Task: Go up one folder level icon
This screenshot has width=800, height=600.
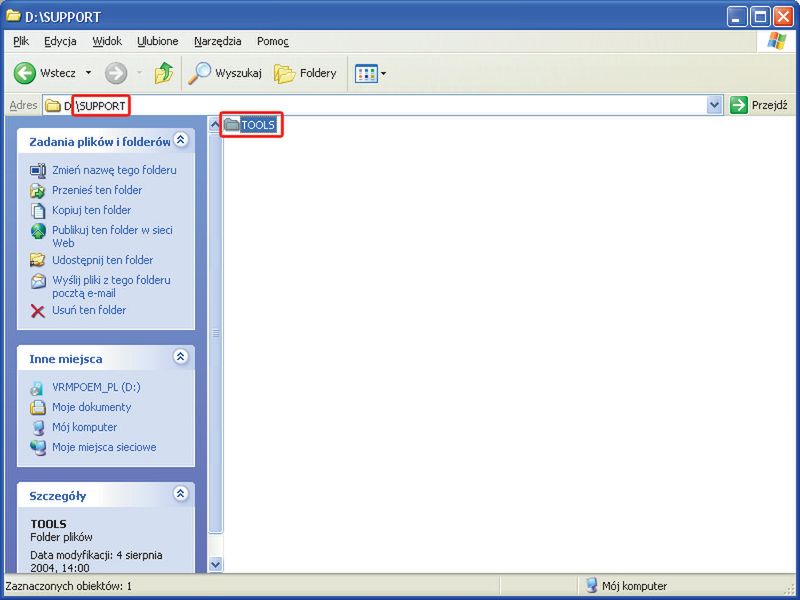Action: point(164,73)
